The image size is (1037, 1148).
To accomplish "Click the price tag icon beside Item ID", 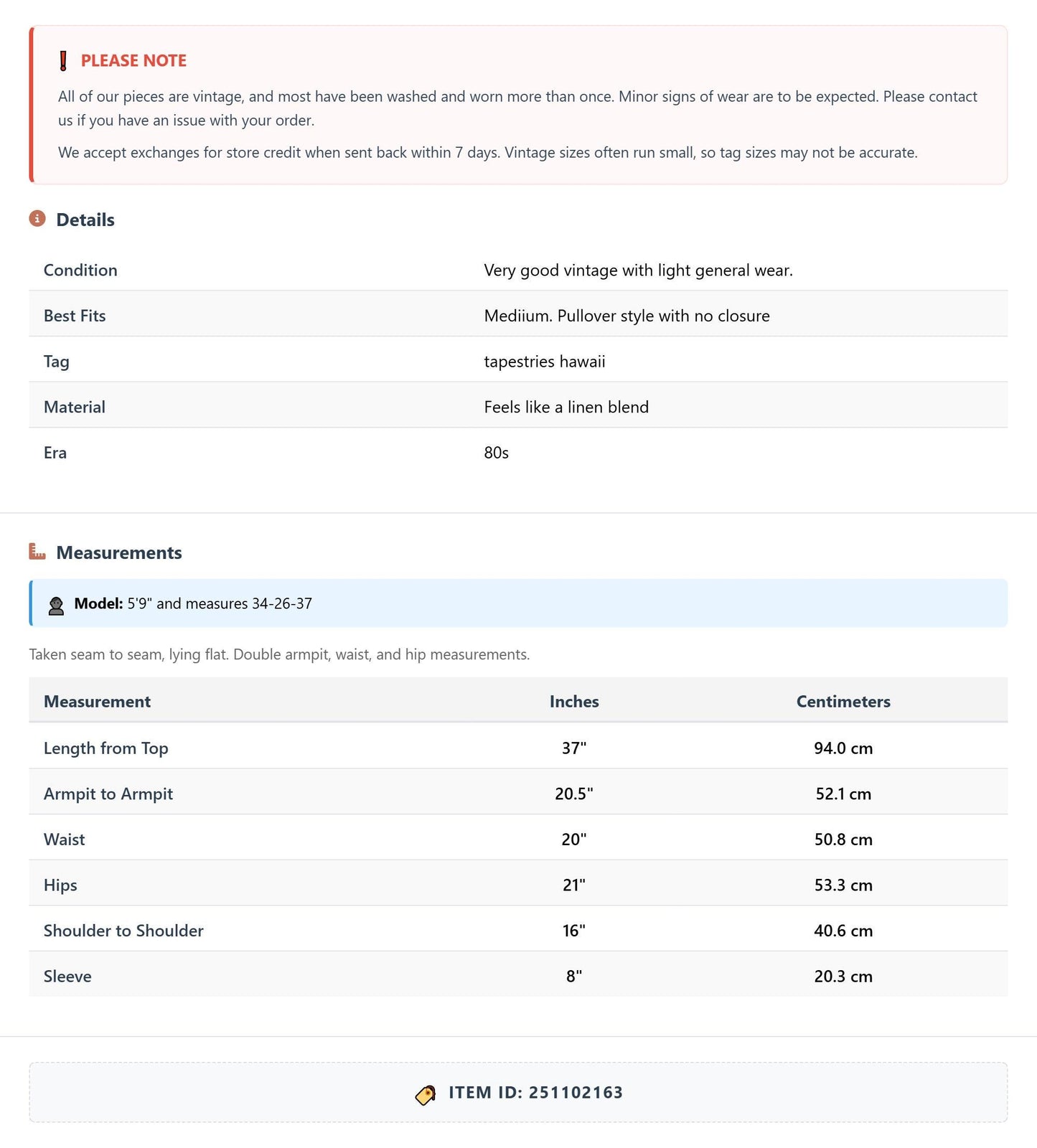I will (x=426, y=1094).
